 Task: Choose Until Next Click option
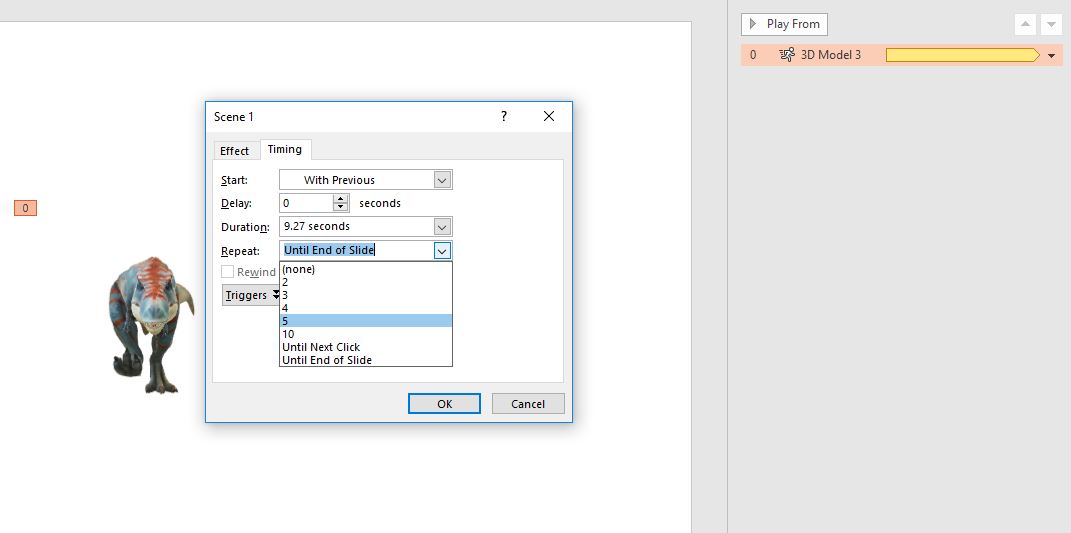pyautogui.click(x=365, y=347)
